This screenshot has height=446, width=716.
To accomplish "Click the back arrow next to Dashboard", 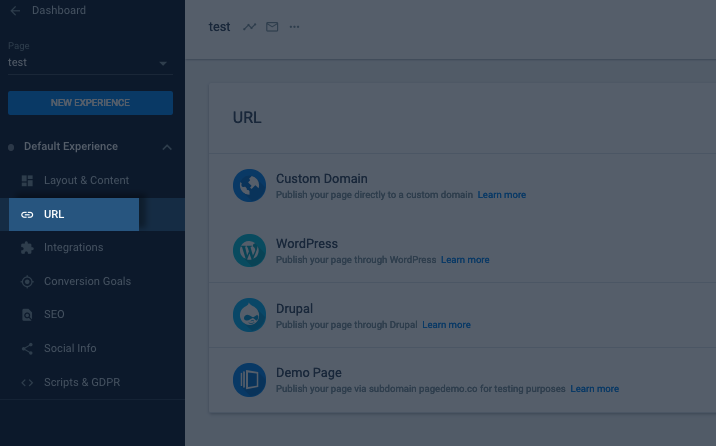I will click(x=15, y=10).
